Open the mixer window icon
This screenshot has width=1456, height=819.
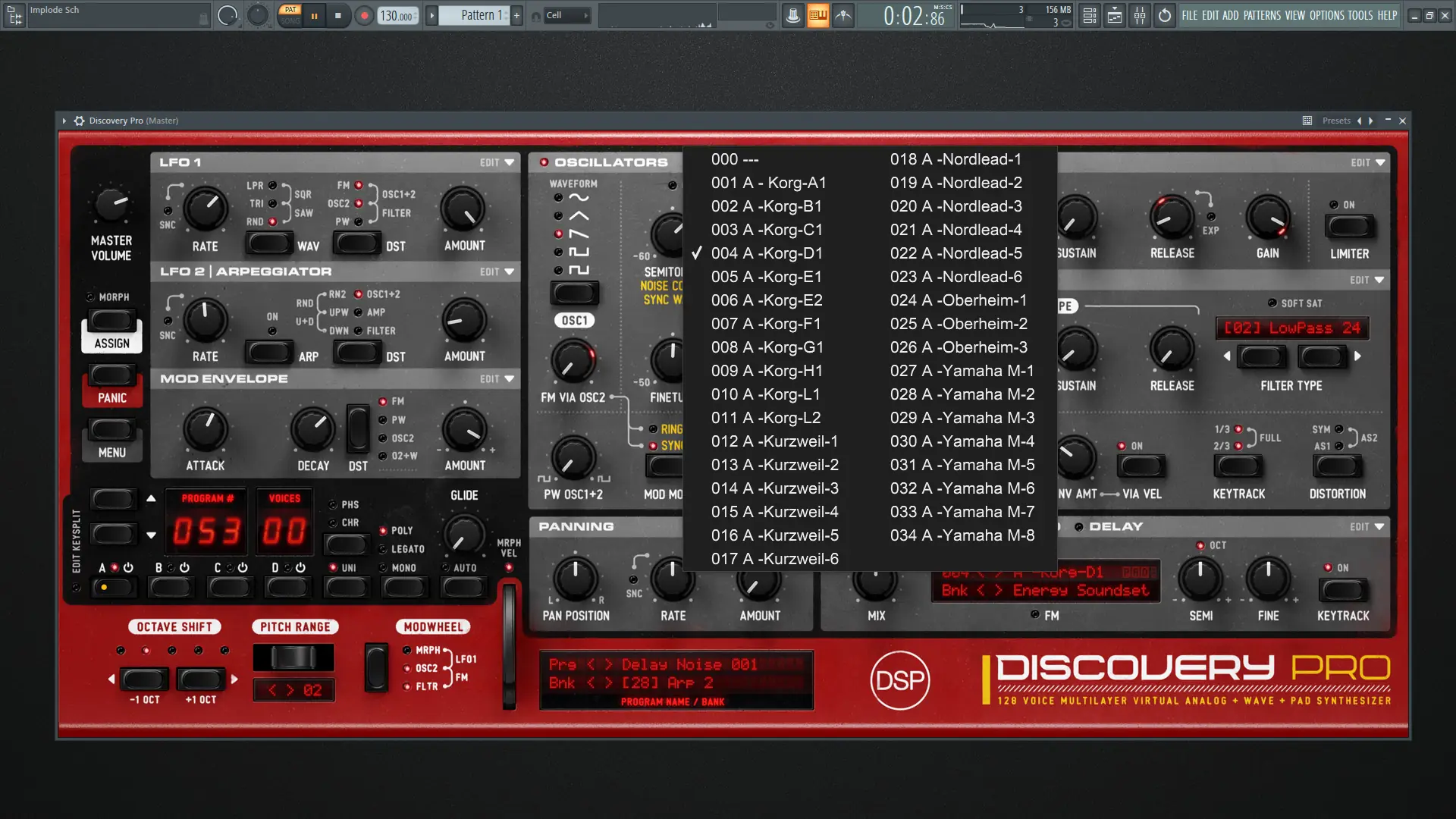click(x=1140, y=15)
